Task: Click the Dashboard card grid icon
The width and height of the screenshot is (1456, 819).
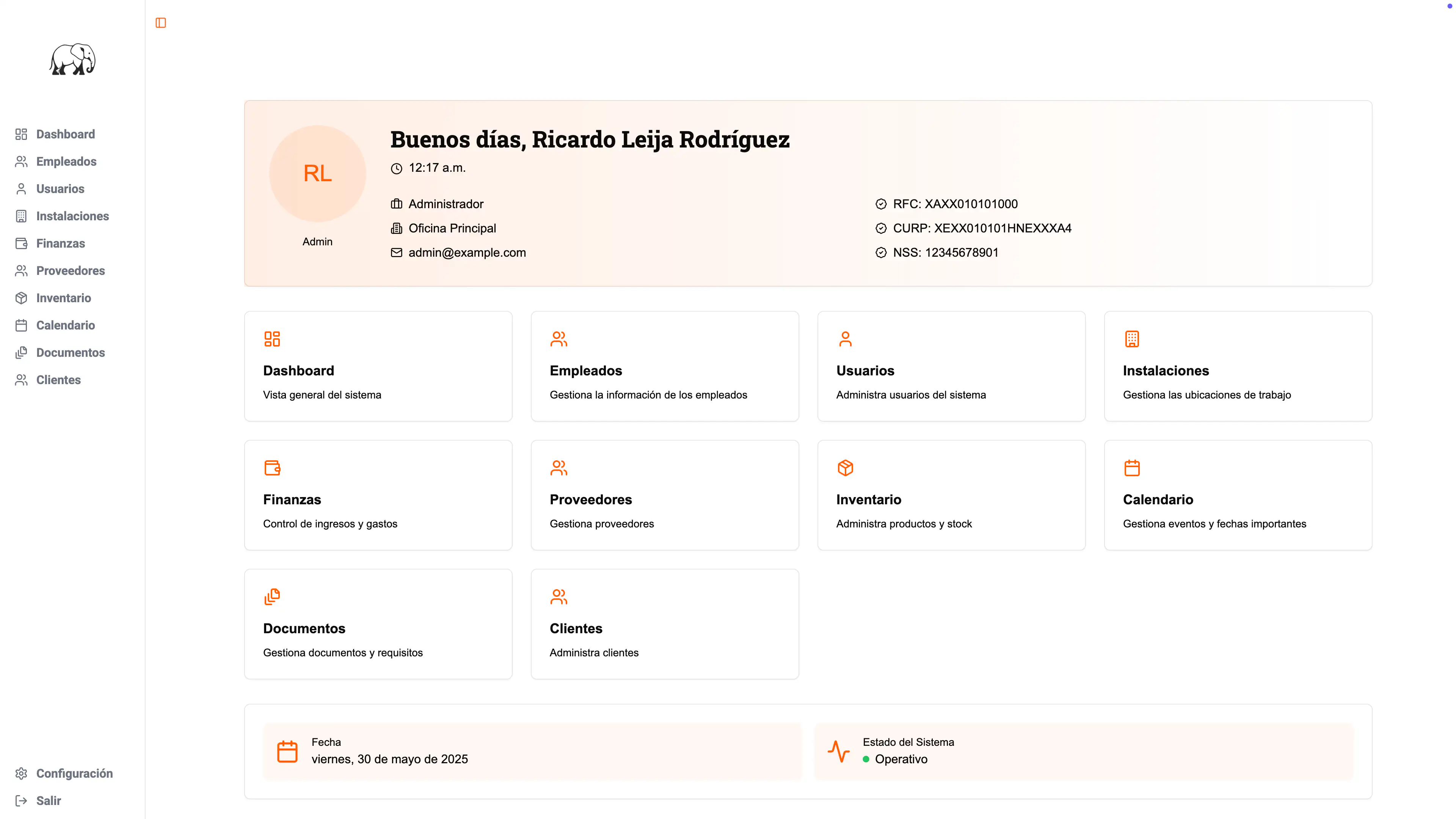Action: point(273,339)
